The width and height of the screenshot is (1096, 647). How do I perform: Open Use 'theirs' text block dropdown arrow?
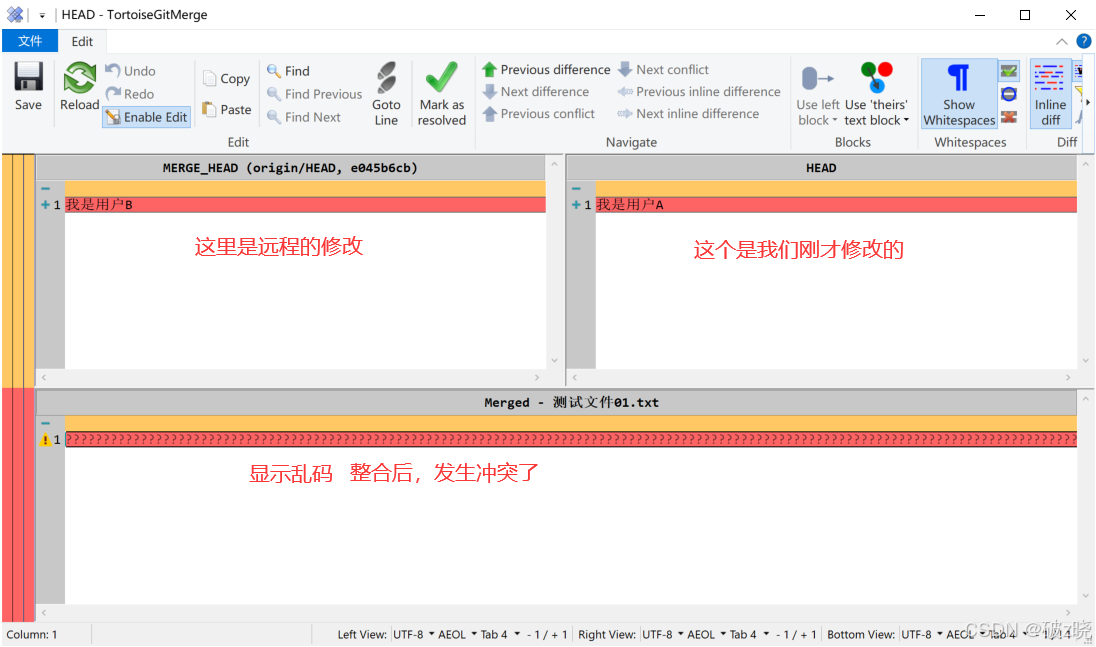[907, 120]
